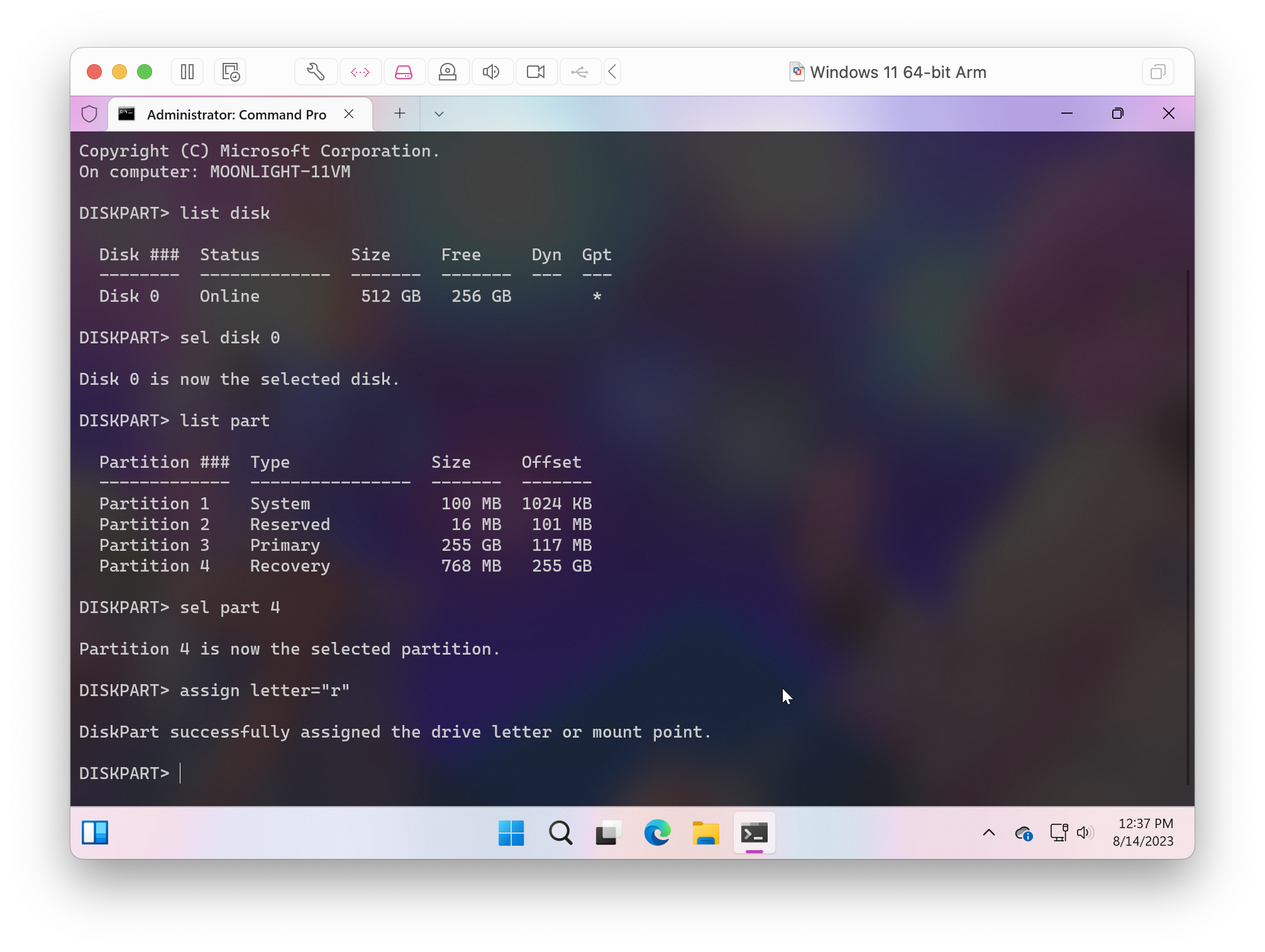Click the green fullscreen button of the VM window
The height and width of the screenshot is (952, 1265).
coord(145,72)
